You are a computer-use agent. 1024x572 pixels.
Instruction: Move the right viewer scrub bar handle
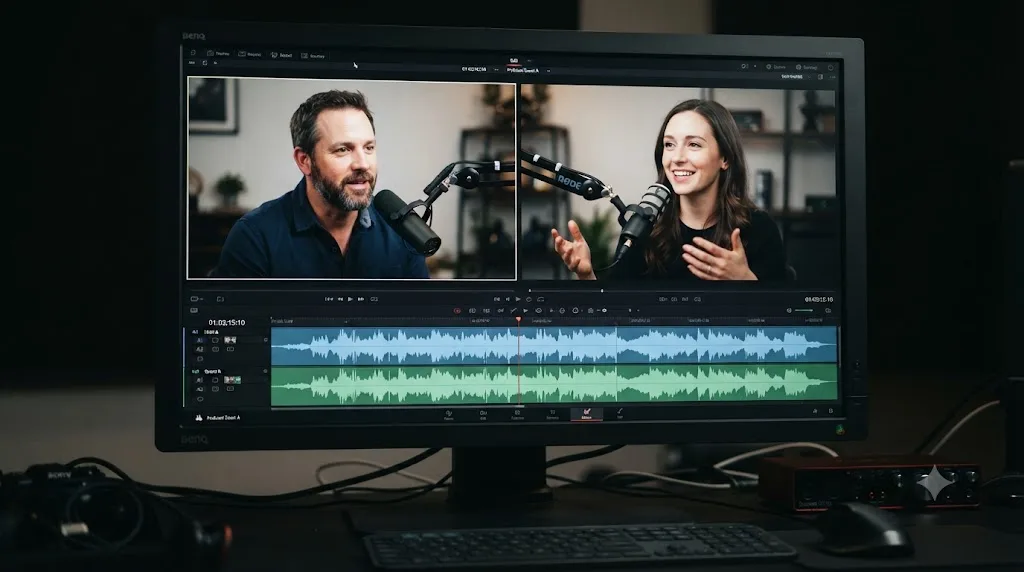coord(601,291)
